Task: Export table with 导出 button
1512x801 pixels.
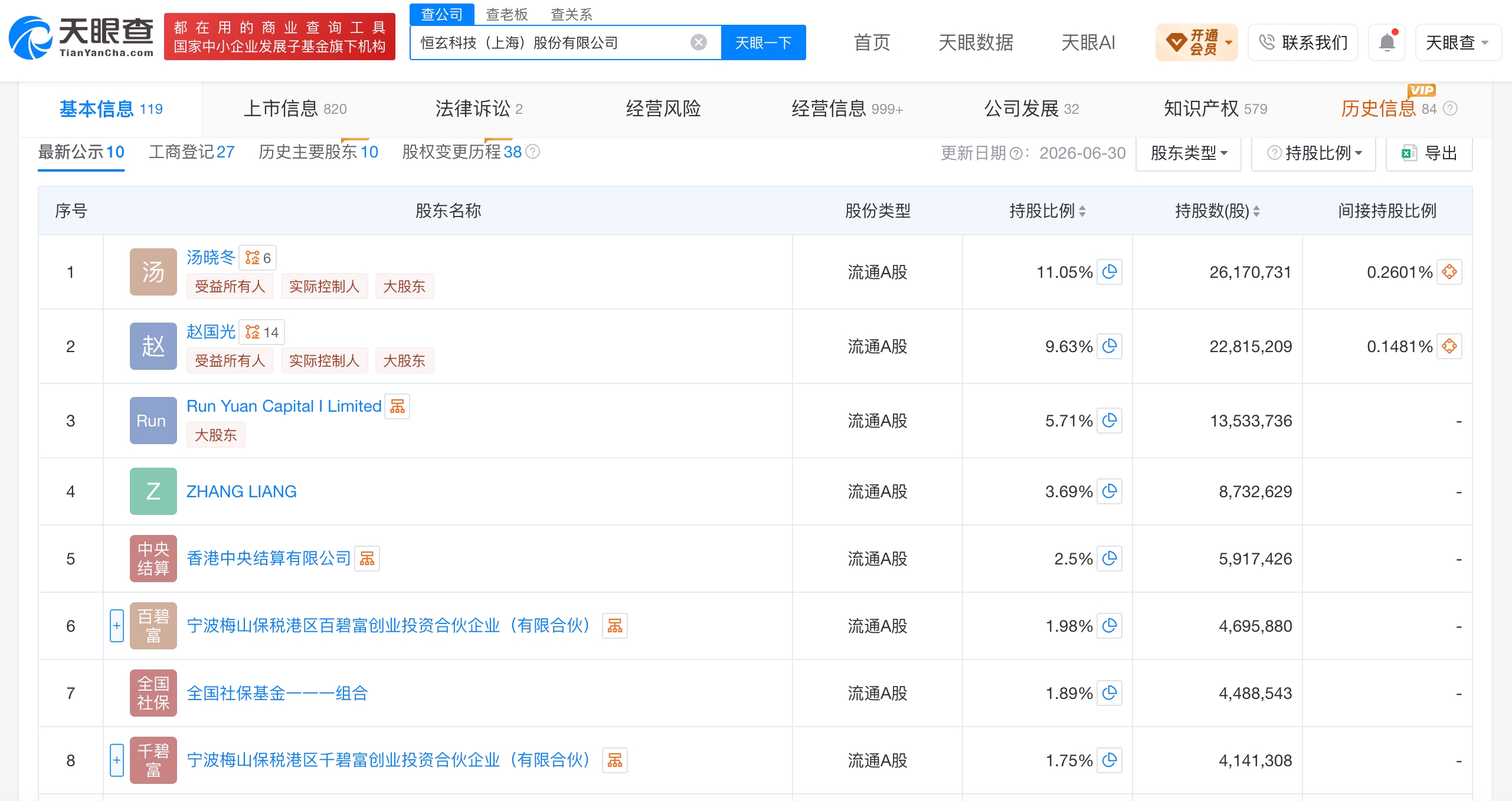Action: [x=1429, y=153]
